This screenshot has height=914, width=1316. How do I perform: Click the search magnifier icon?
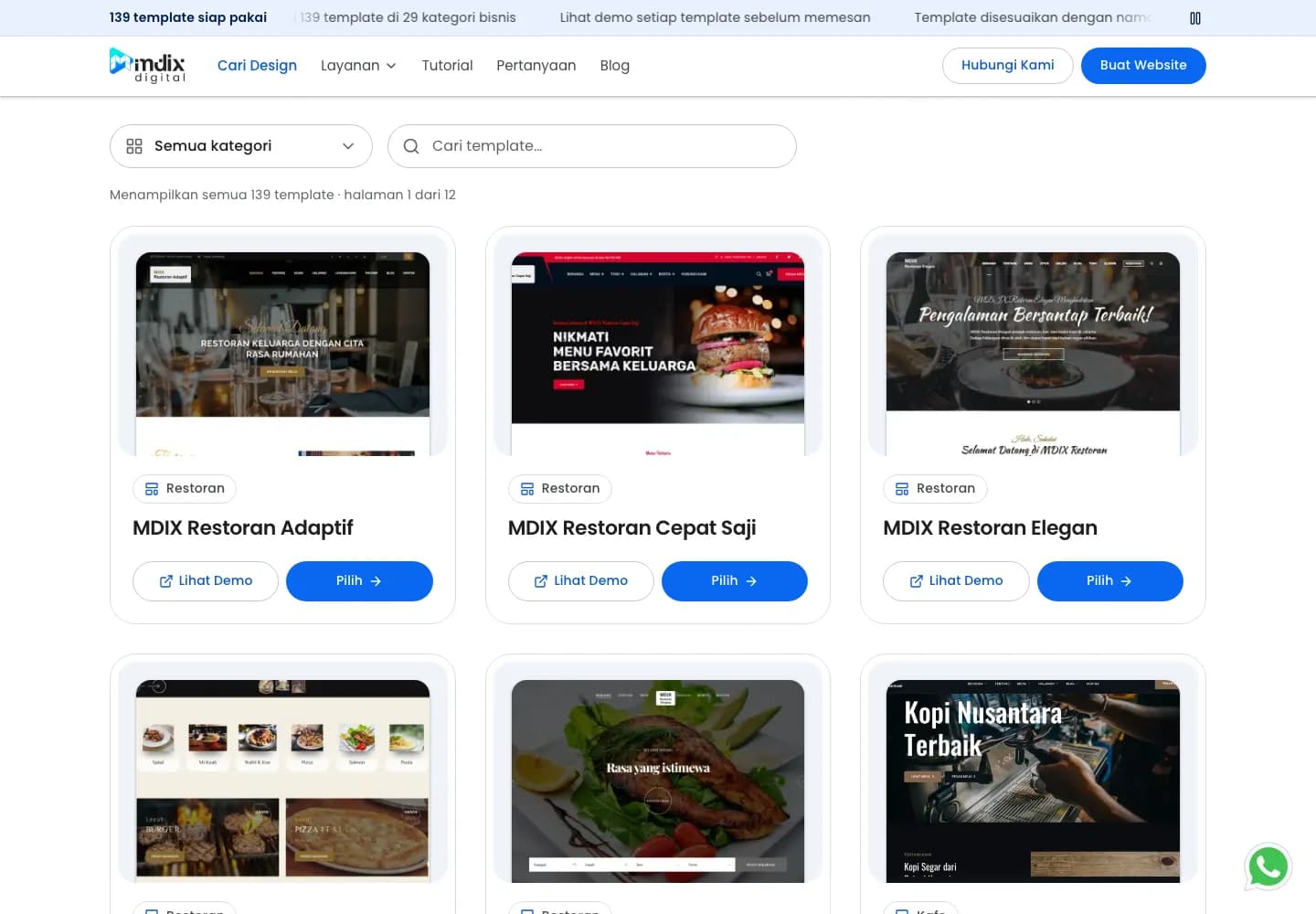pyautogui.click(x=411, y=146)
